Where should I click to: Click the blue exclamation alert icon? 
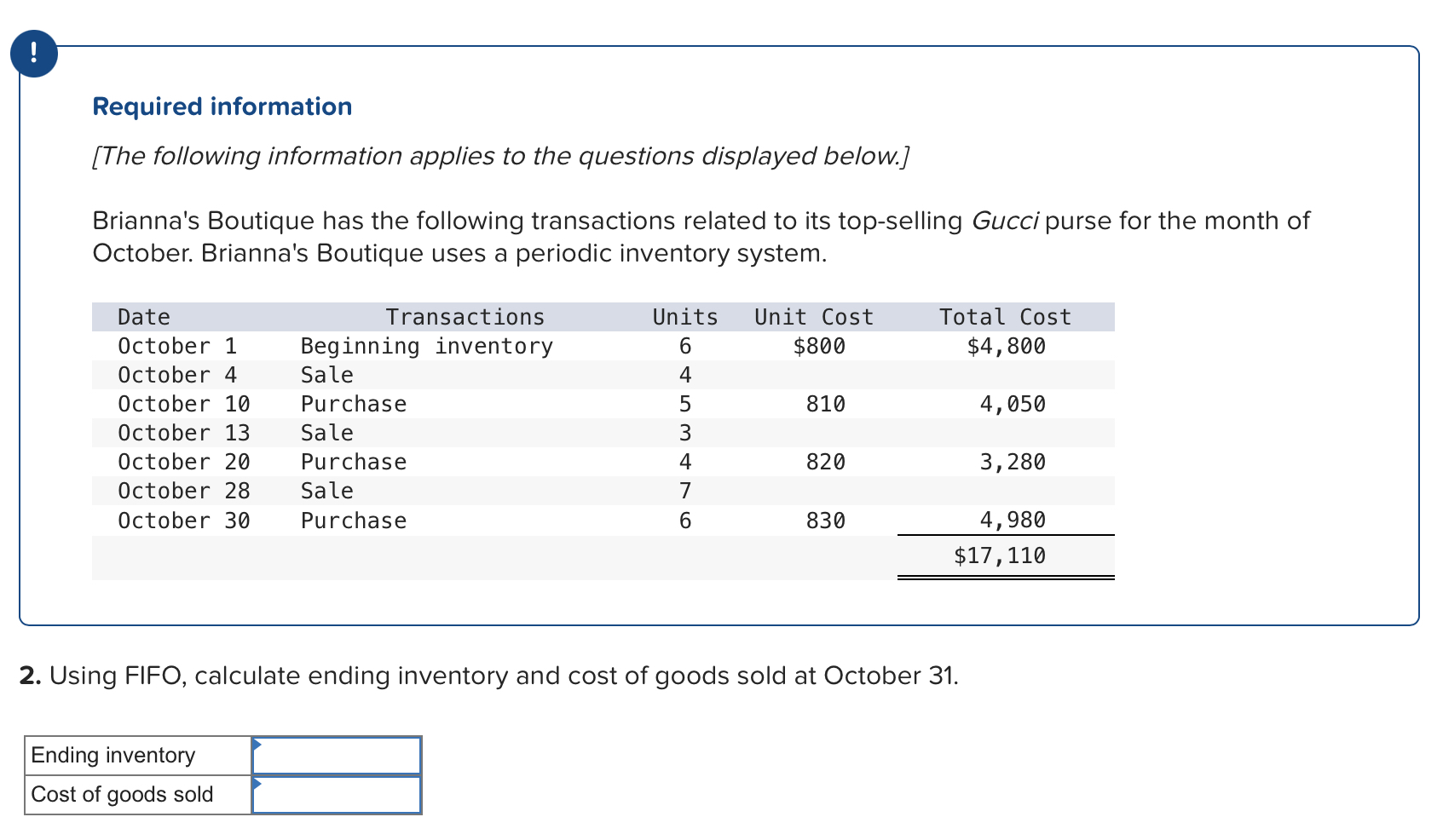click(34, 54)
